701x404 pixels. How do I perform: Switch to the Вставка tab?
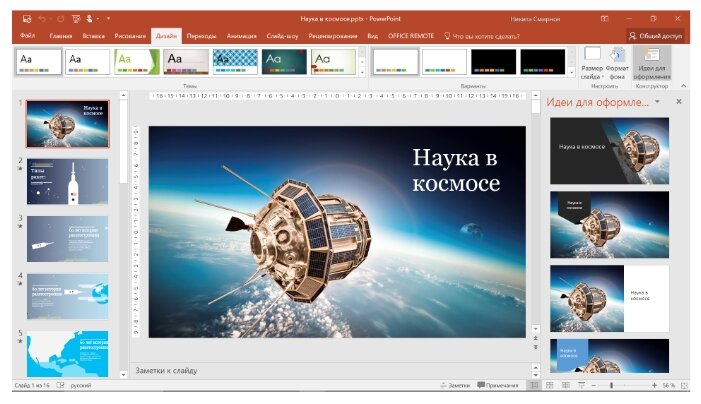click(x=93, y=36)
